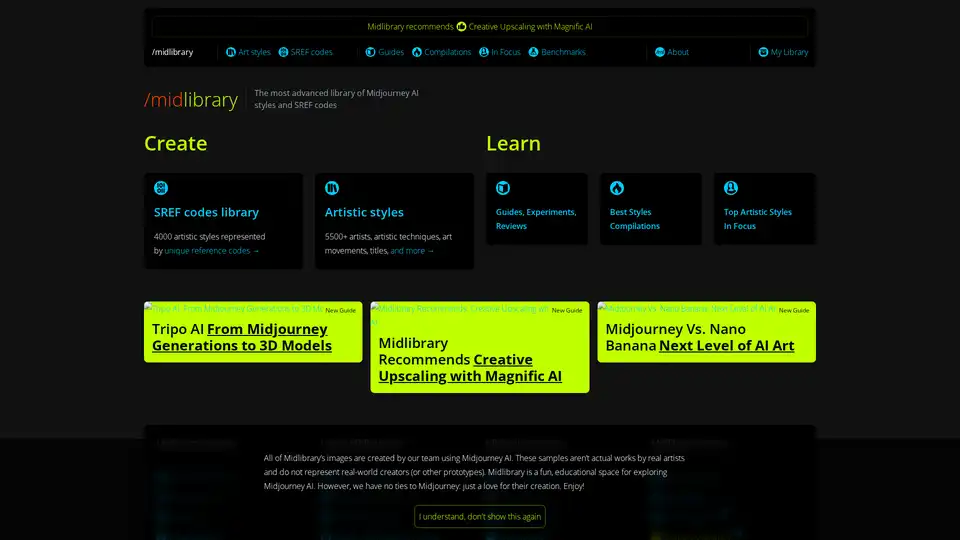
Task: Click the Guides icon in navigation
Action: [371, 52]
